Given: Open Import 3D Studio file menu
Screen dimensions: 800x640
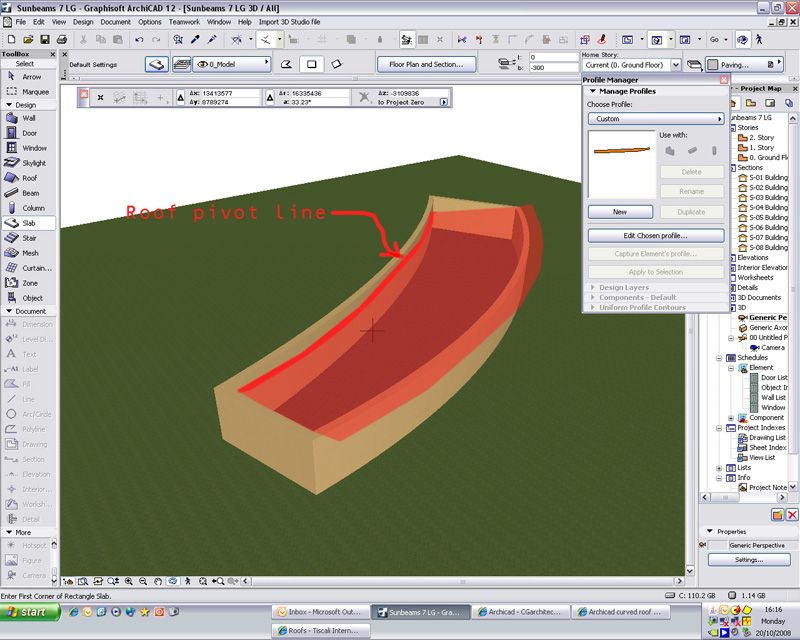Looking at the screenshot, I should (x=289, y=22).
